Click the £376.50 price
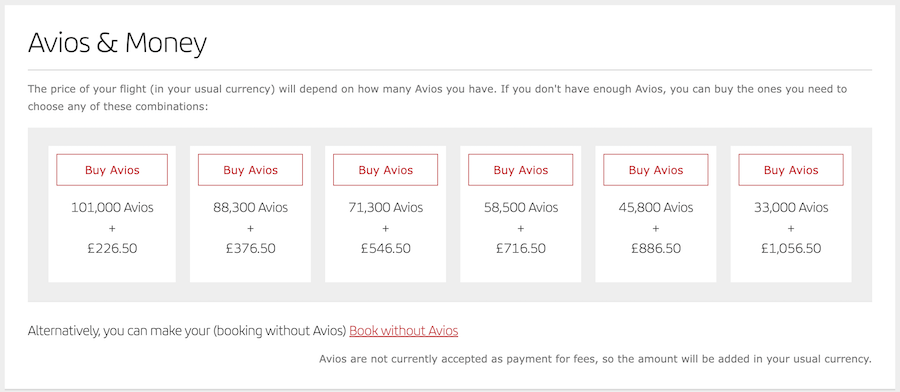The height and width of the screenshot is (392, 900). coord(250,249)
